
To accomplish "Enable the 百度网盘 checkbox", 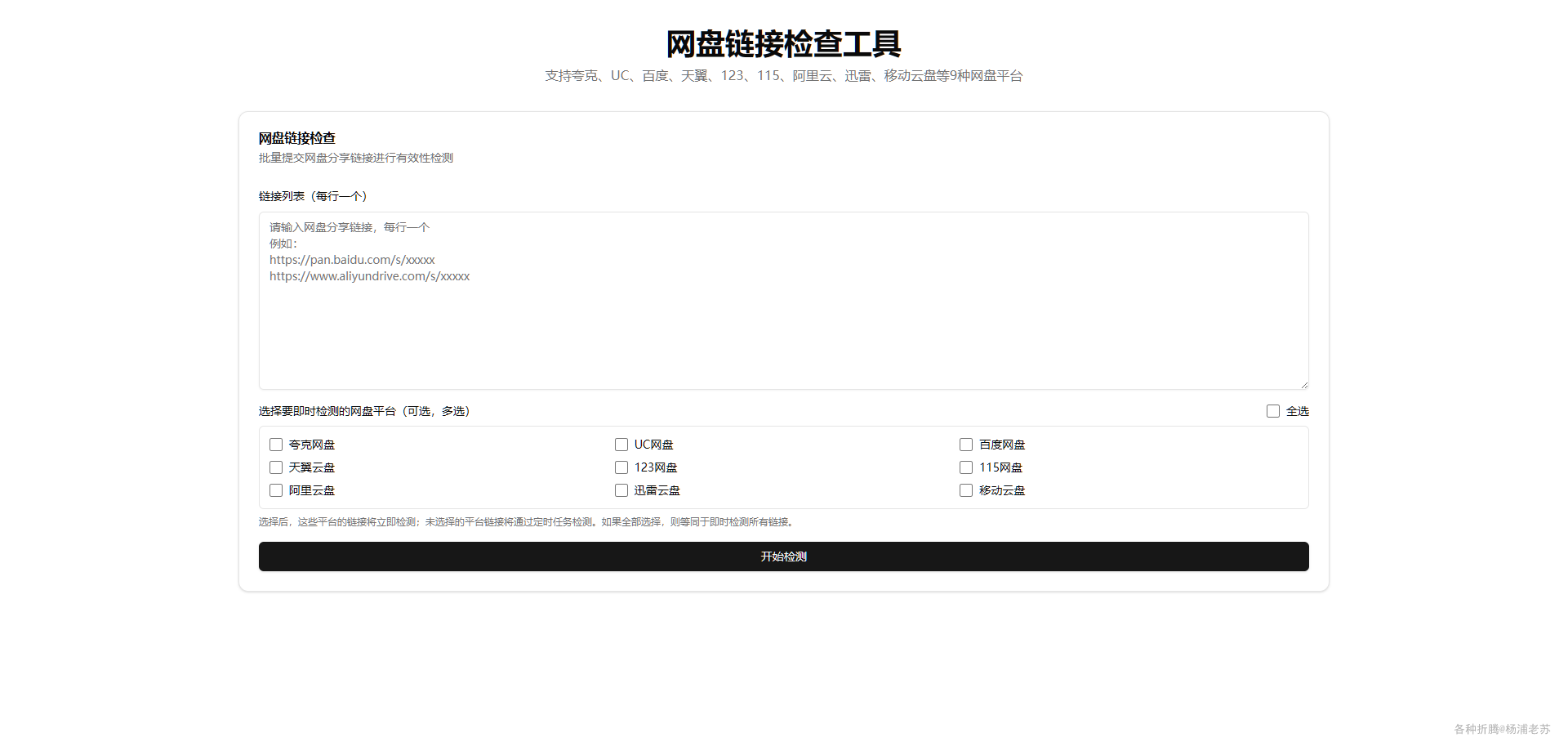I will pyautogui.click(x=965, y=444).
